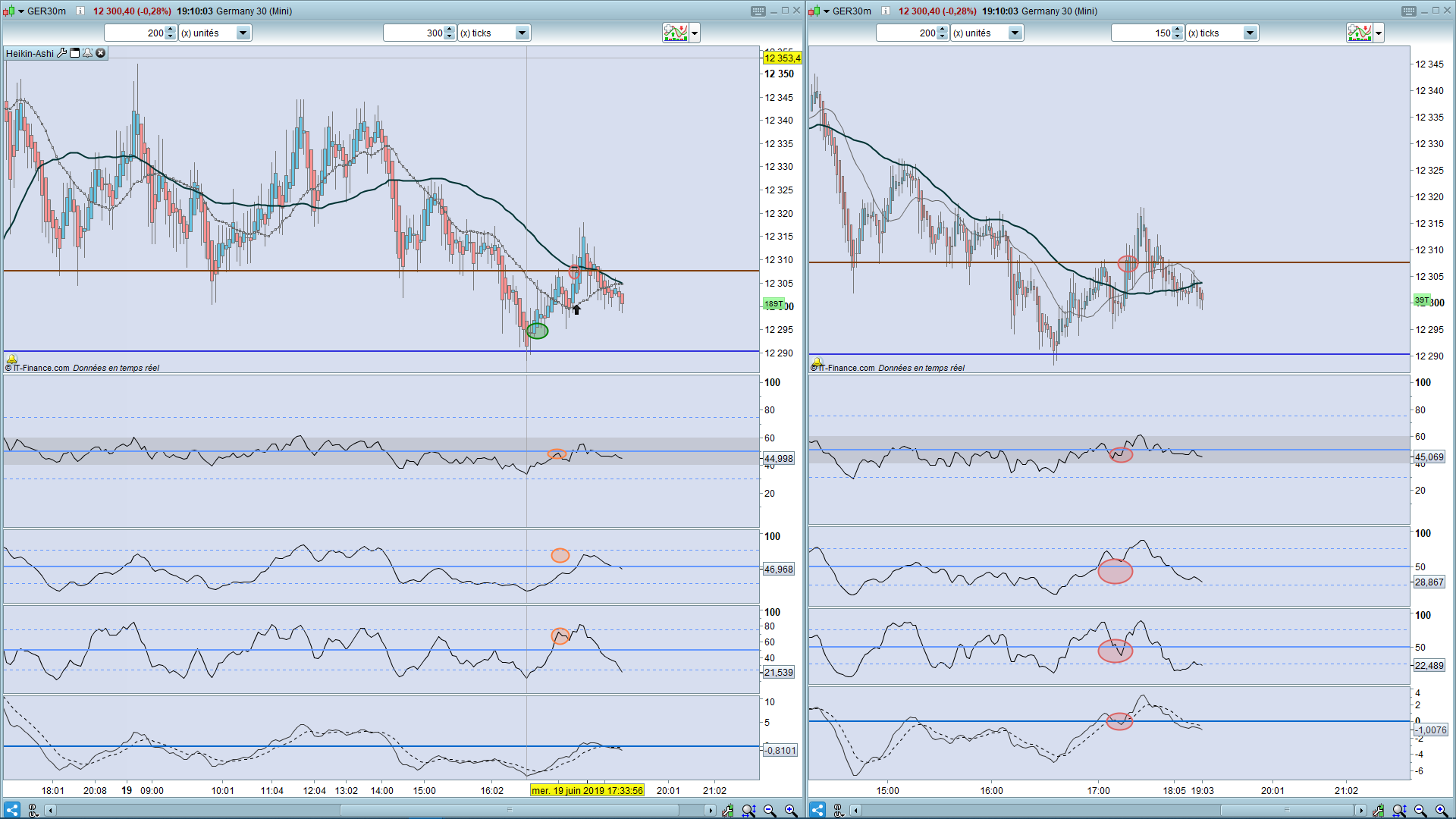Toggle link chain icon in right chart

(839, 810)
